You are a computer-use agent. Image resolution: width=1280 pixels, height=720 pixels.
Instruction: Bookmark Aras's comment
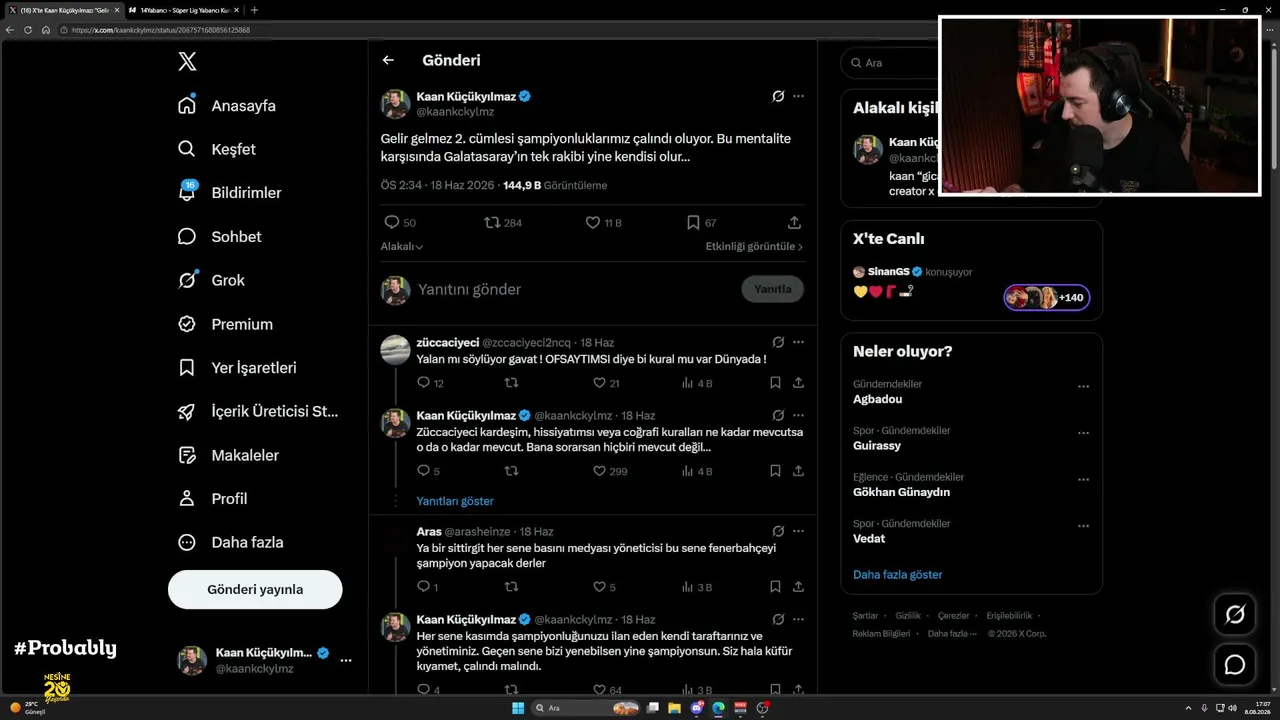point(775,587)
